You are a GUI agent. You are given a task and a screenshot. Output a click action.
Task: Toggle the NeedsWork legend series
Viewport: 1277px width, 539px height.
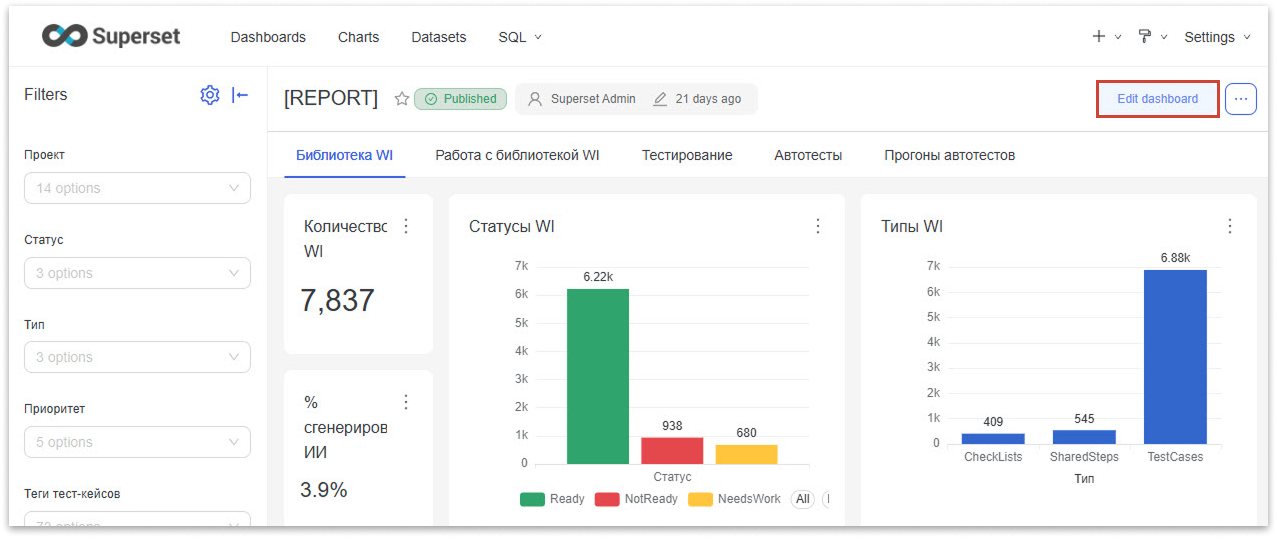[x=735, y=499]
